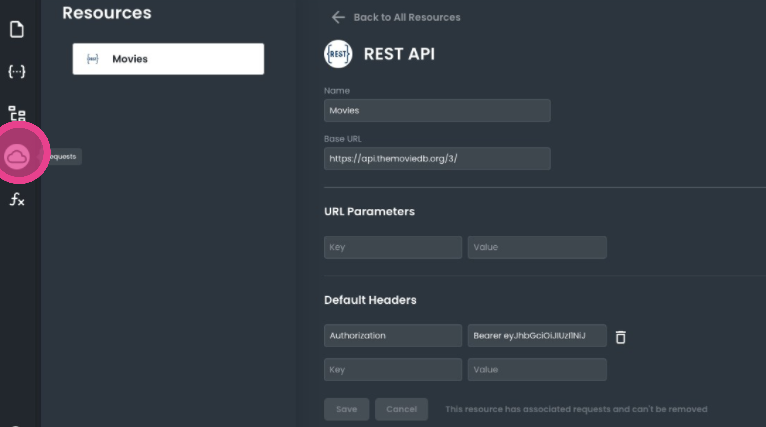Focus the empty Default Headers Value field

click(x=537, y=370)
